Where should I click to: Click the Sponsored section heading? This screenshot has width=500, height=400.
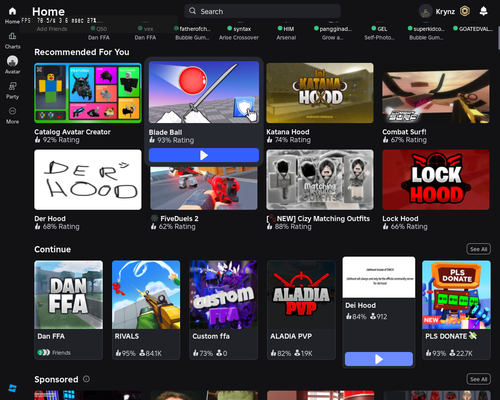click(56, 379)
